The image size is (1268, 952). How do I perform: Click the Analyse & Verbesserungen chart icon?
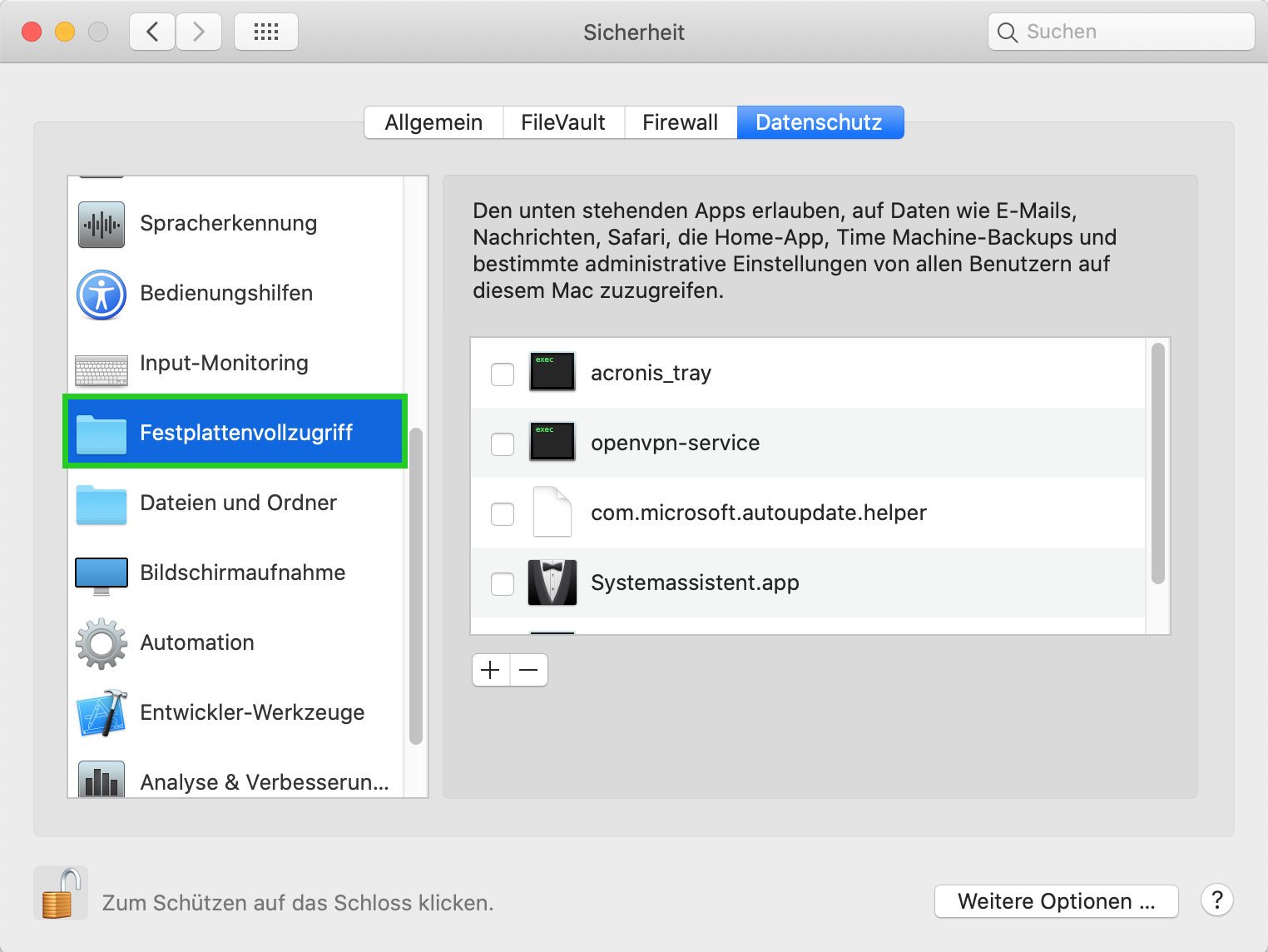[100, 779]
